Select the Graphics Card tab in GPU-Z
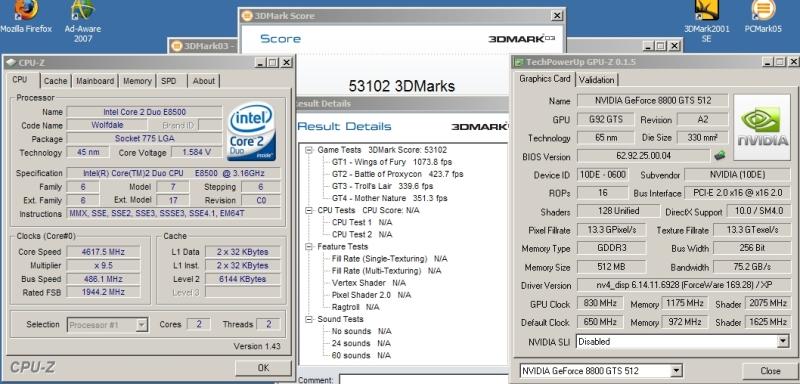800x384 pixels. pos(544,79)
